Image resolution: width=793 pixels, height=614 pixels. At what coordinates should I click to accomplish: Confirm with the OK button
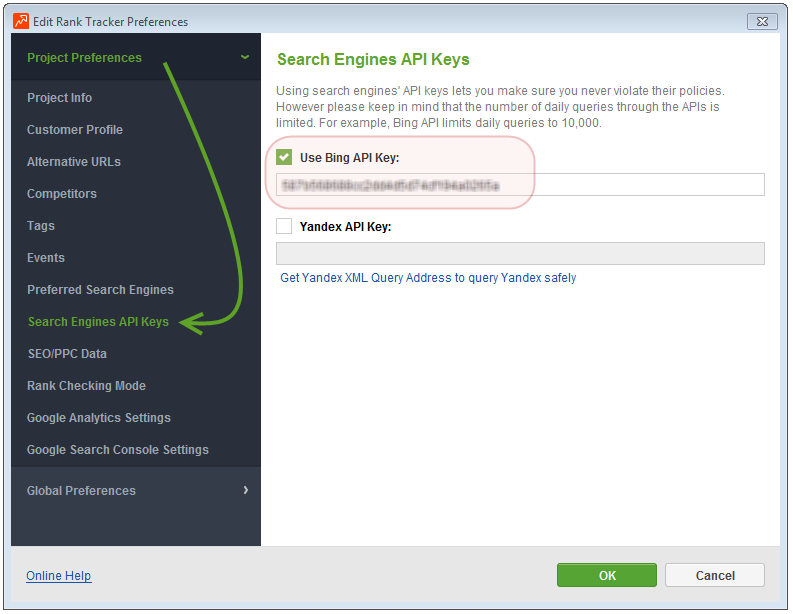click(x=607, y=575)
